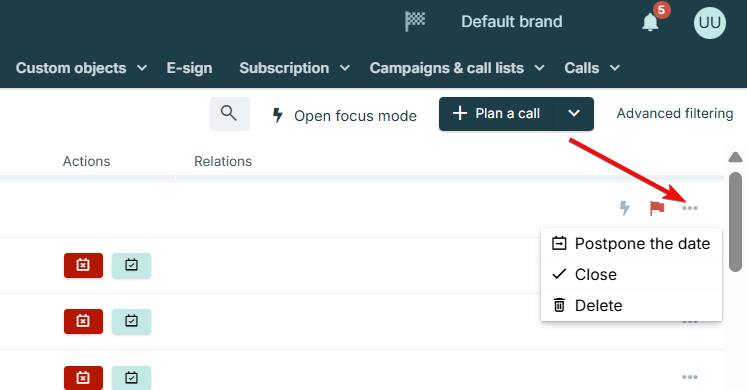Open notifications bell with 5 alerts

click(x=651, y=22)
